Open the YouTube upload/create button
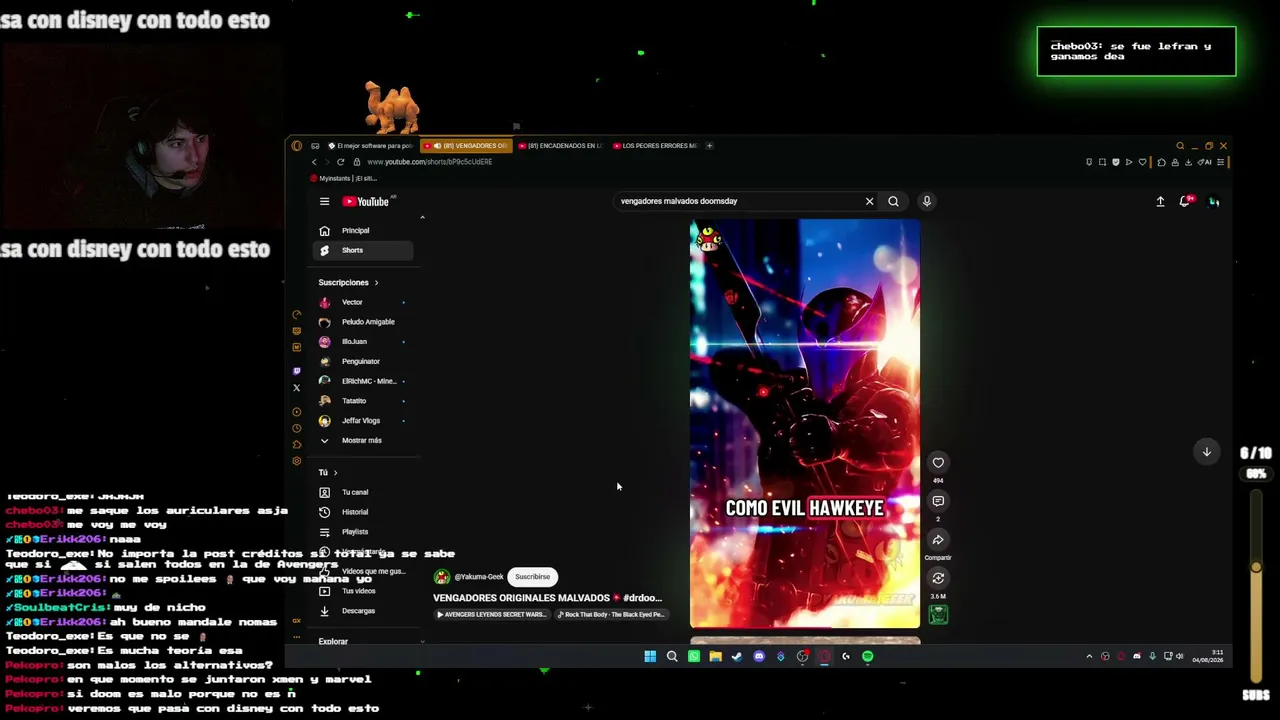The width and height of the screenshot is (1280, 720). (x=1160, y=201)
